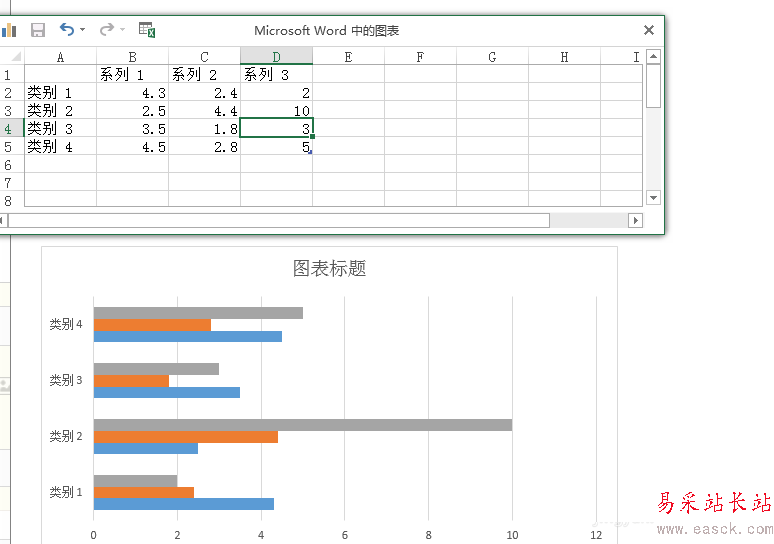This screenshot has width=774, height=544.
Task: Click the chart icon in title bar
Action: (9, 31)
